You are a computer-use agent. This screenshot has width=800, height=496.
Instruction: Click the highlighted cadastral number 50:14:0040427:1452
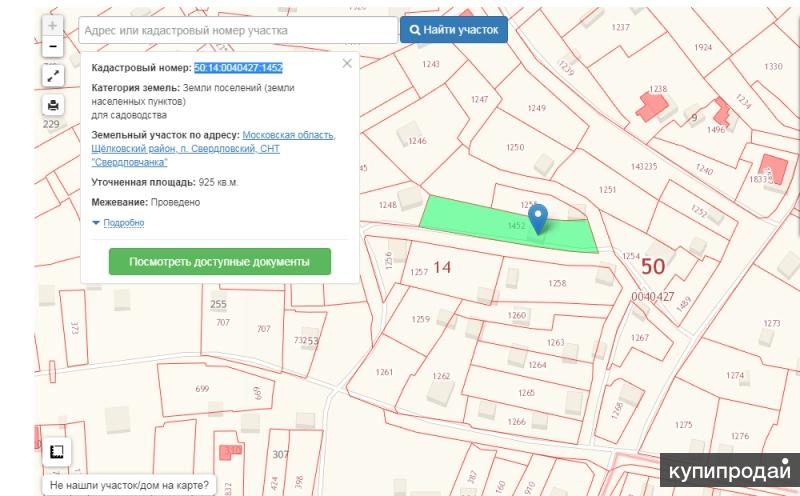click(x=238, y=68)
